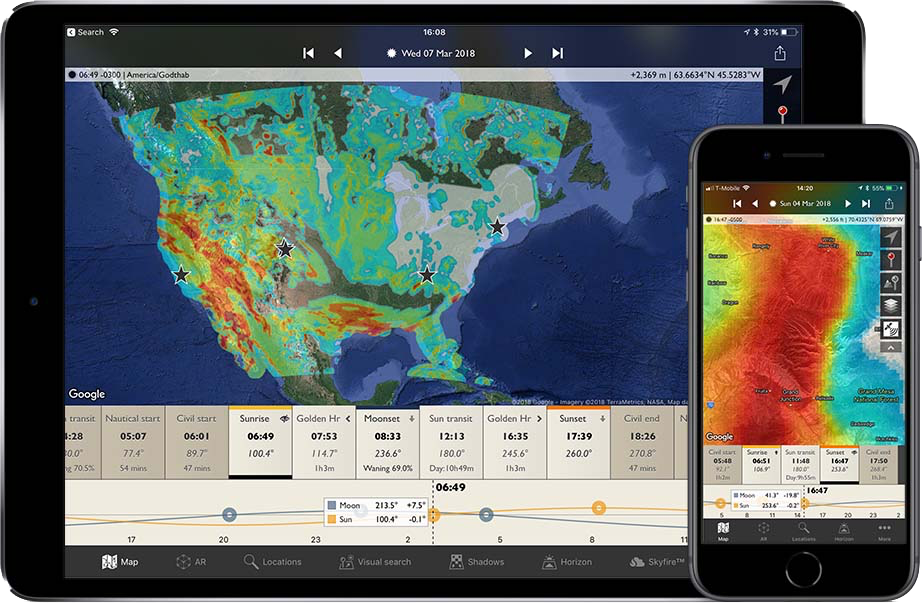This screenshot has height=606, width=922.
Task: Tap down arrow on Moonset card
Action: [x=412, y=418]
